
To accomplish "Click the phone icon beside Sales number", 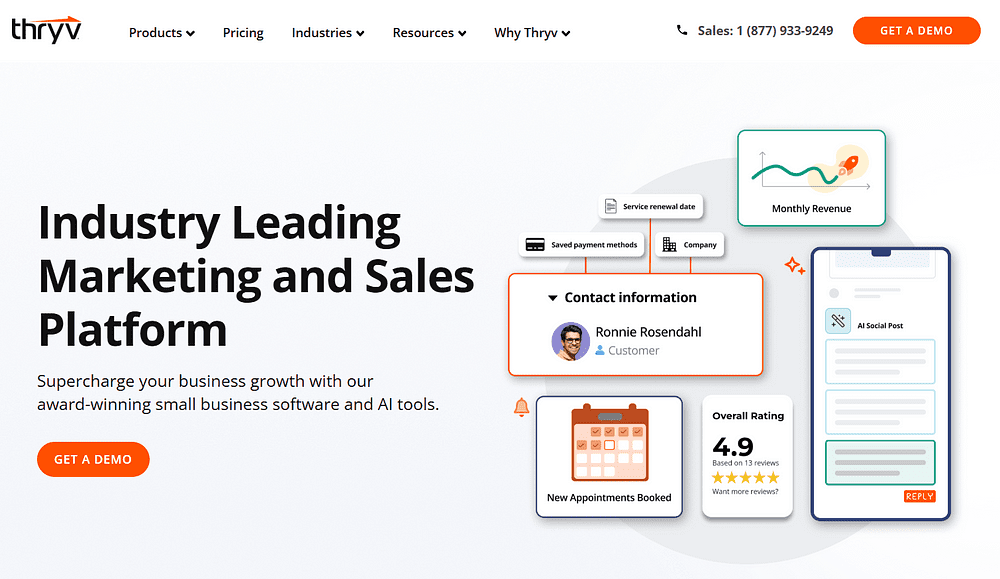I will pos(682,30).
